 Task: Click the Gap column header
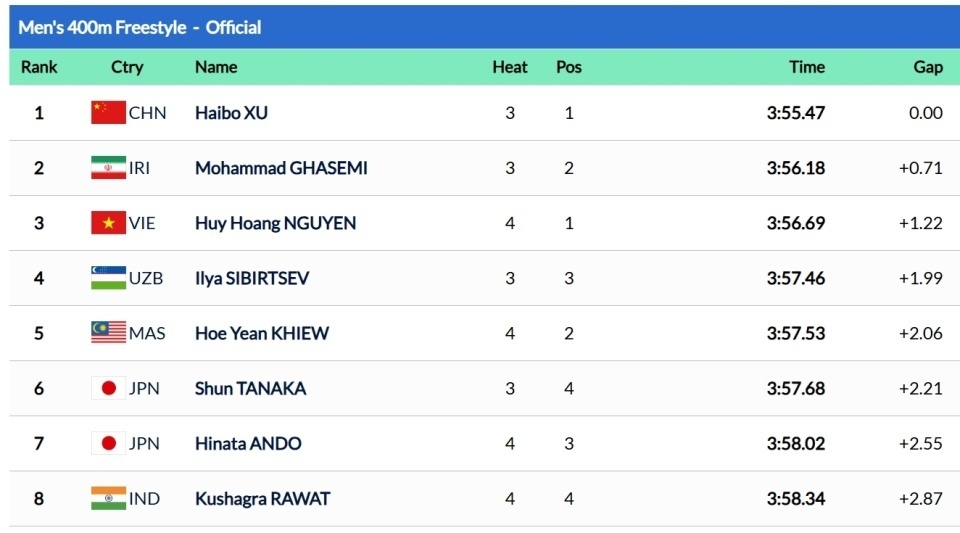(x=928, y=67)
